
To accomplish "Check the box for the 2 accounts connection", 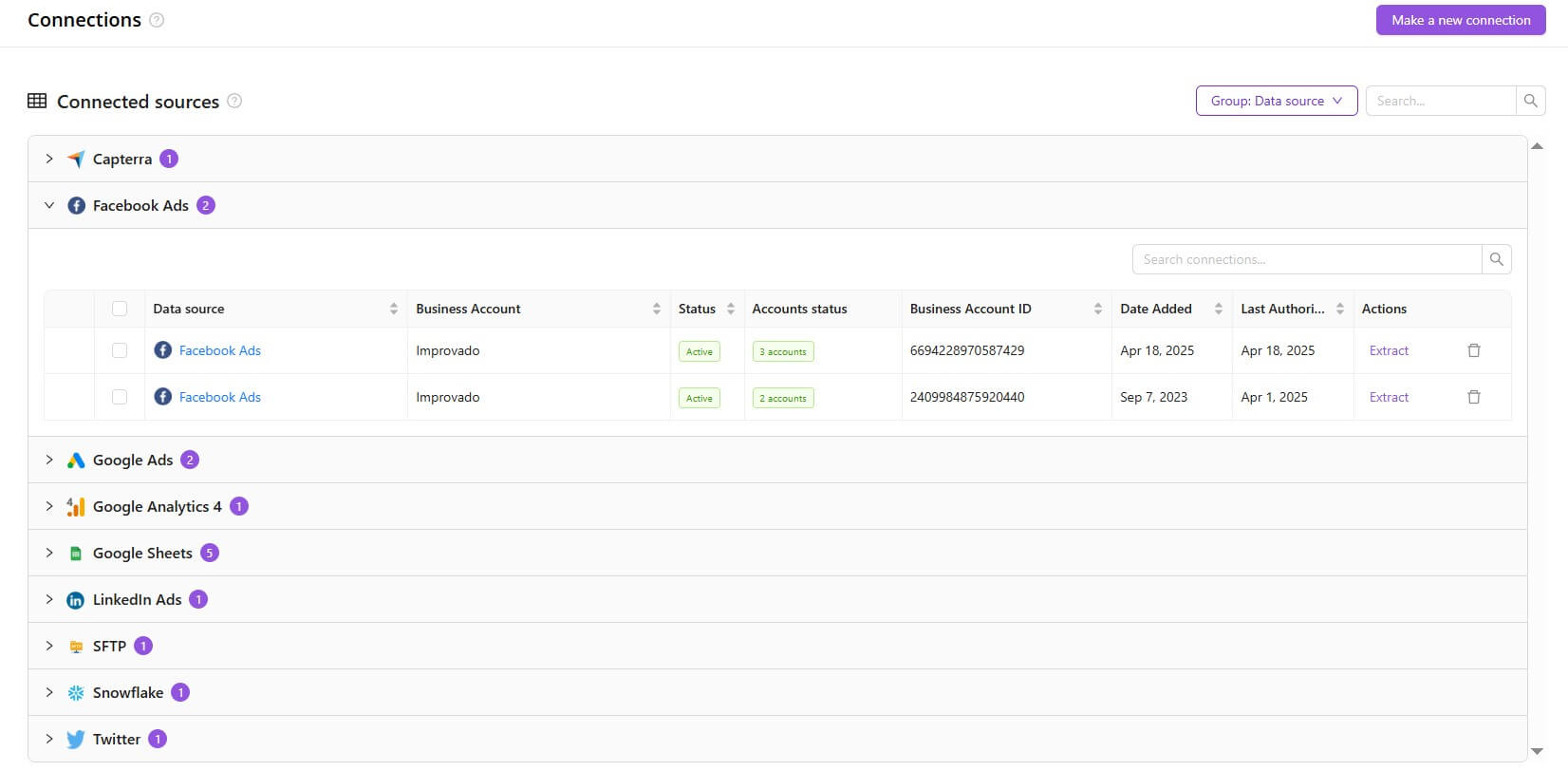I will click(120, 397).
